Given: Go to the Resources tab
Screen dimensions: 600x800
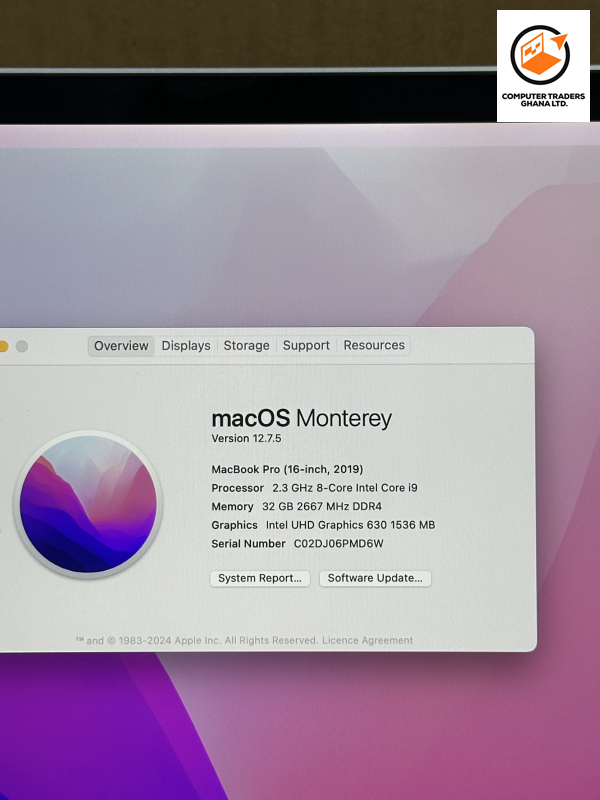Looking at the screenshot, I should (374, 345).
